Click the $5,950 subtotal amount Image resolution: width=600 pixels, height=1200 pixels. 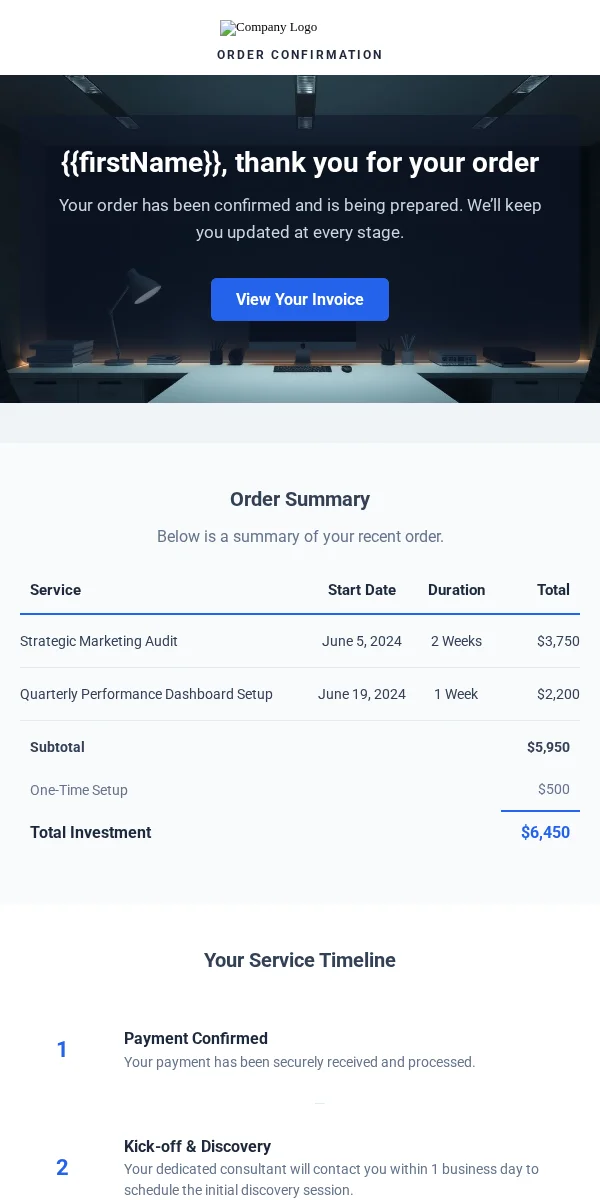[548, 747]
